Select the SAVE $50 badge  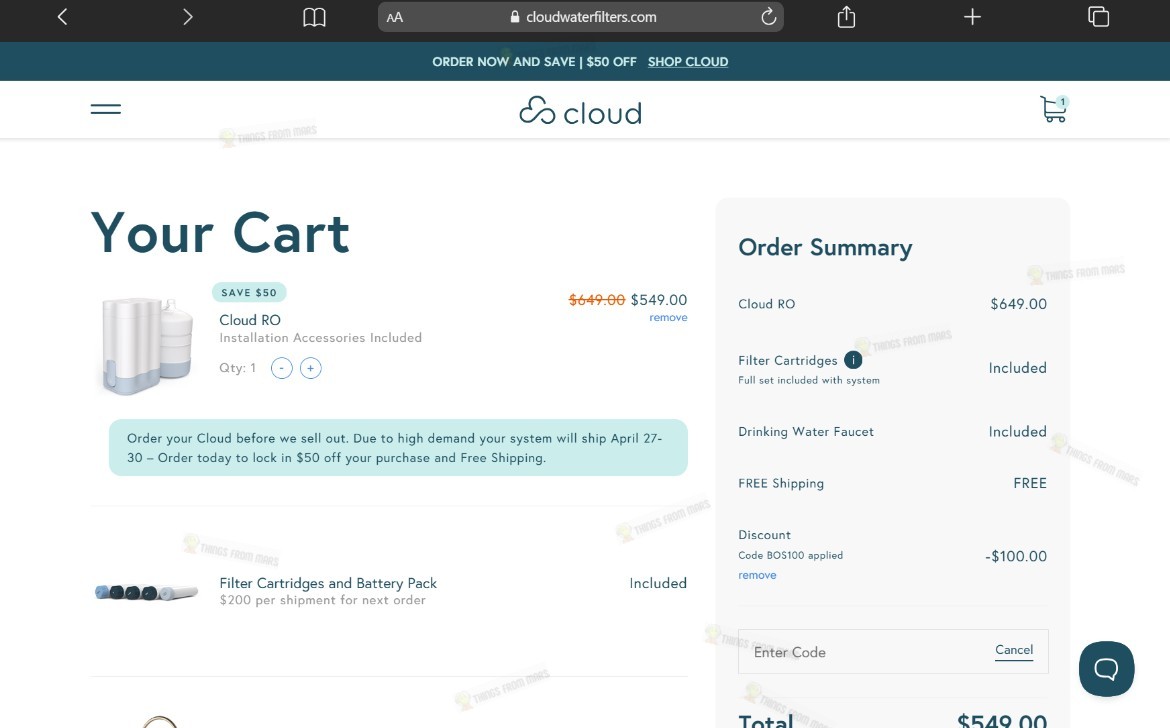coord(248,292)
